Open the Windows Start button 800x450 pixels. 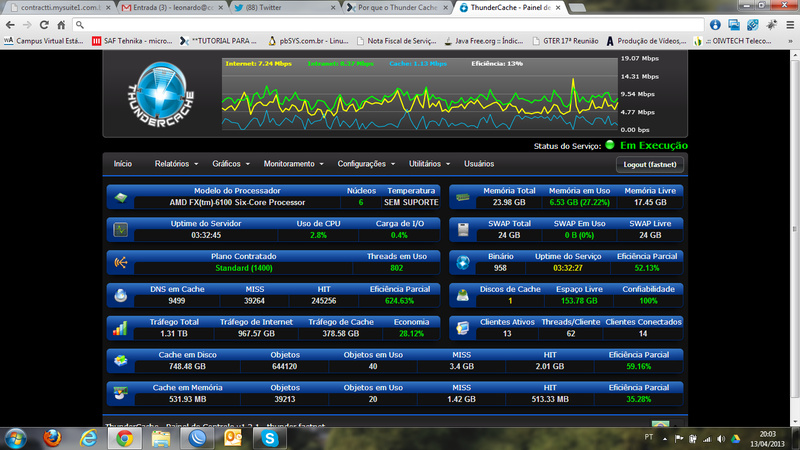(x=15, y=439)
